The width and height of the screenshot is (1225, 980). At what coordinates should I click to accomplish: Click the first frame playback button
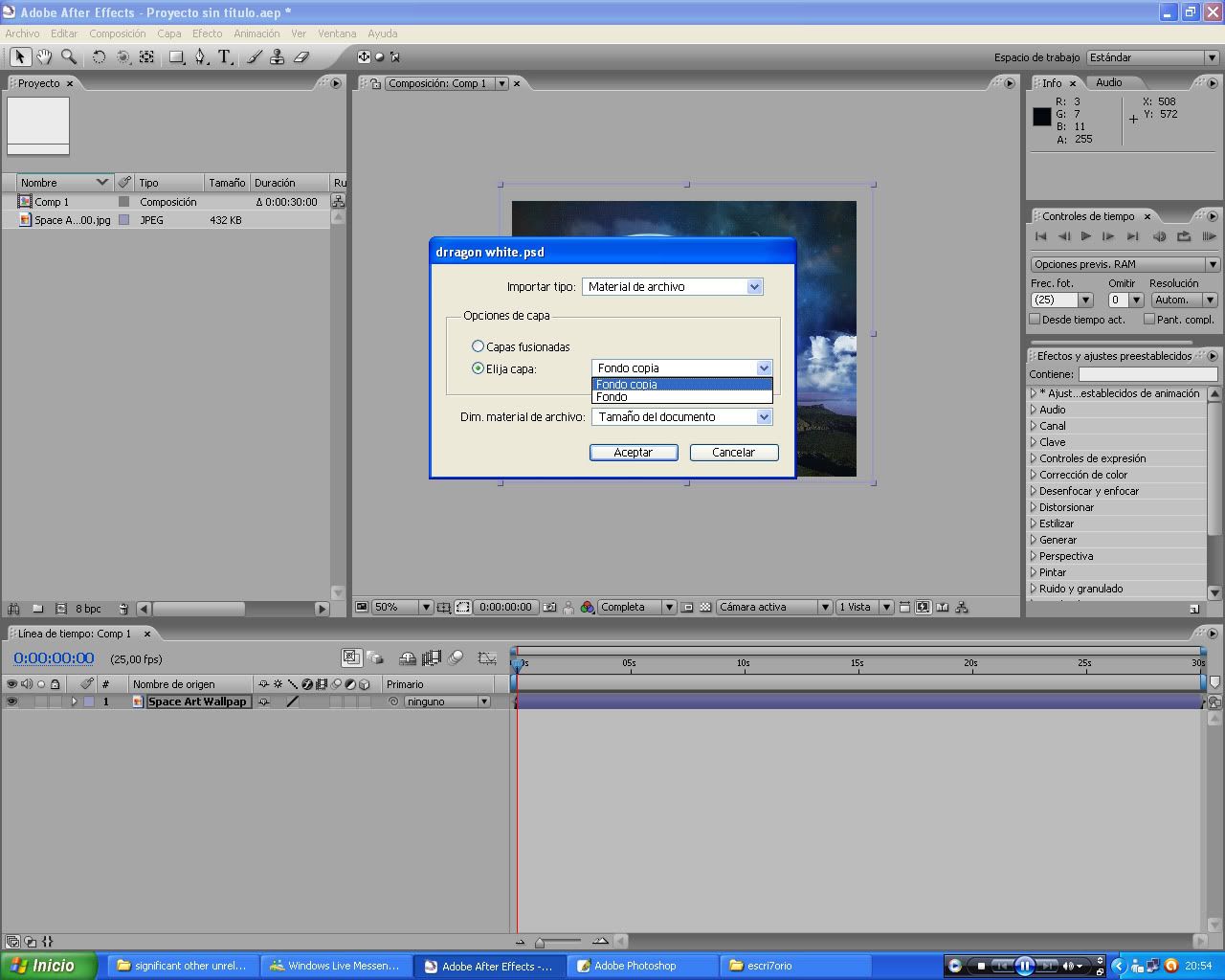pyautogui.click(x=1041, y=236)
